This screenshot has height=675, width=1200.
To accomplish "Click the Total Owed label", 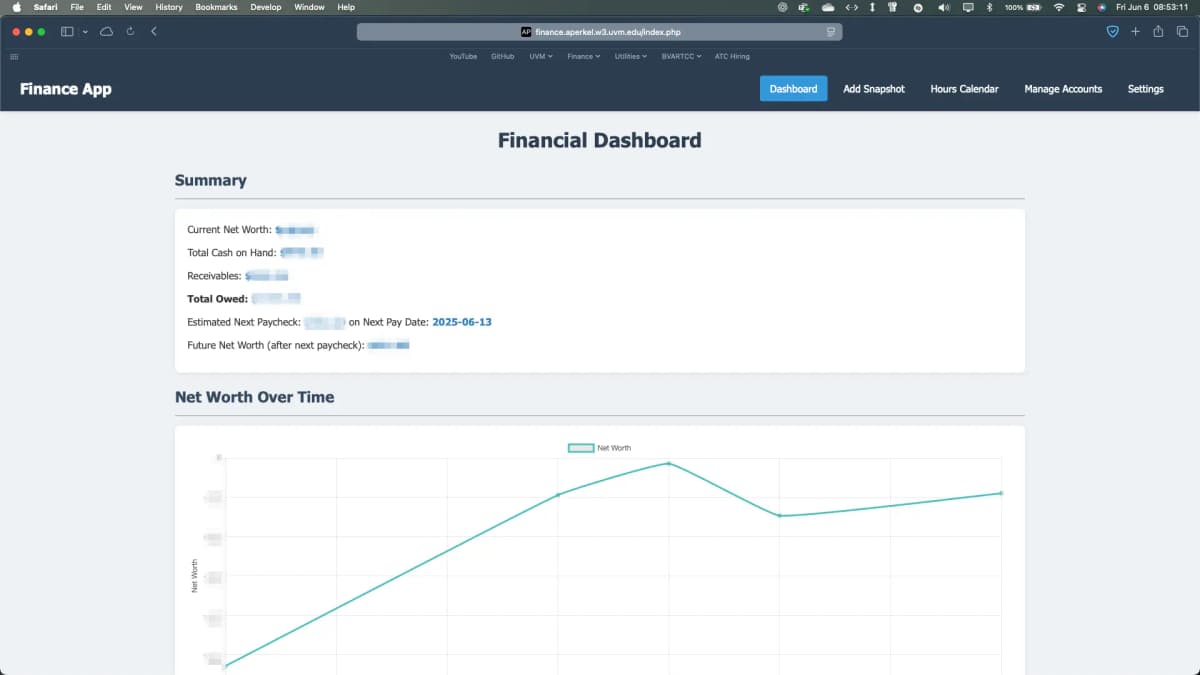I will click(x=218, y=299).
